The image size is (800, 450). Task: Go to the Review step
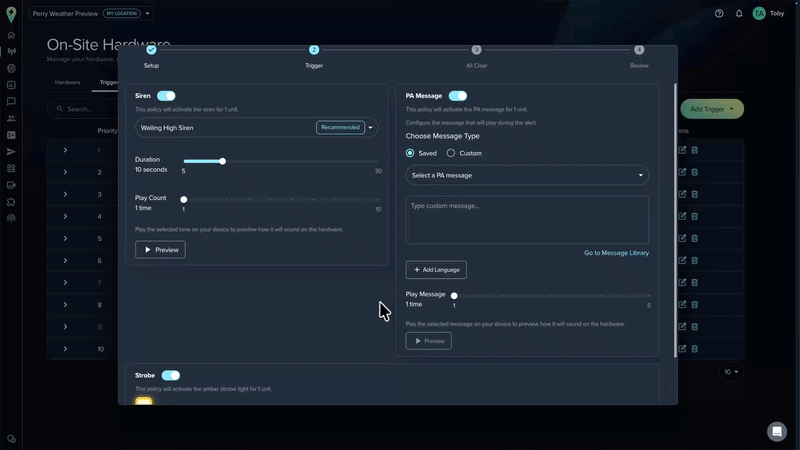click(639, 50)
